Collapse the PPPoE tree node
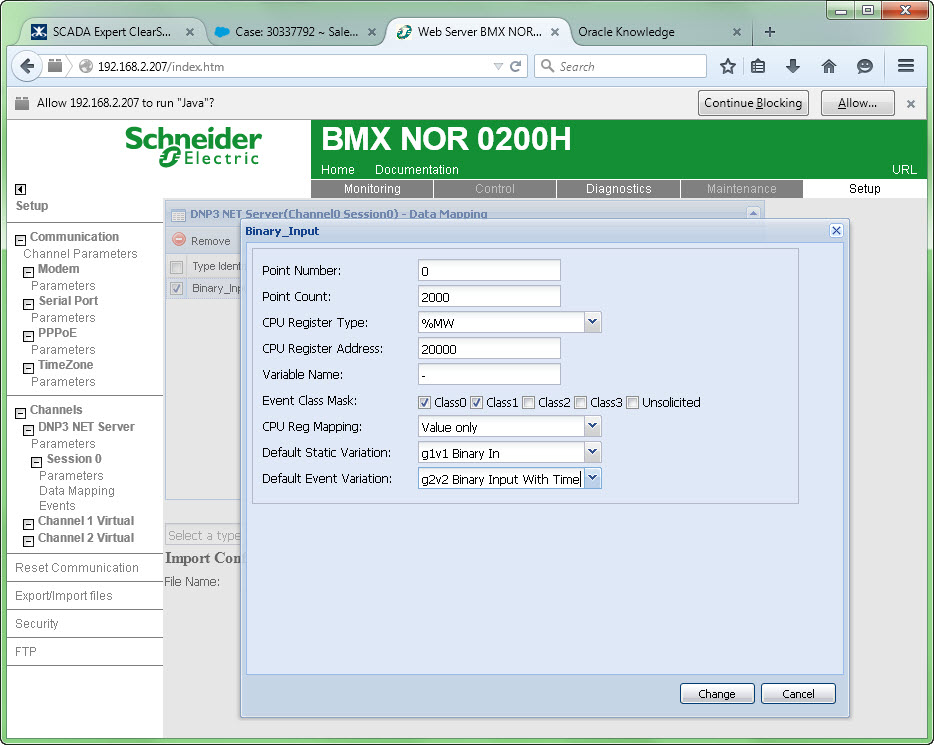 click(28, 336)
